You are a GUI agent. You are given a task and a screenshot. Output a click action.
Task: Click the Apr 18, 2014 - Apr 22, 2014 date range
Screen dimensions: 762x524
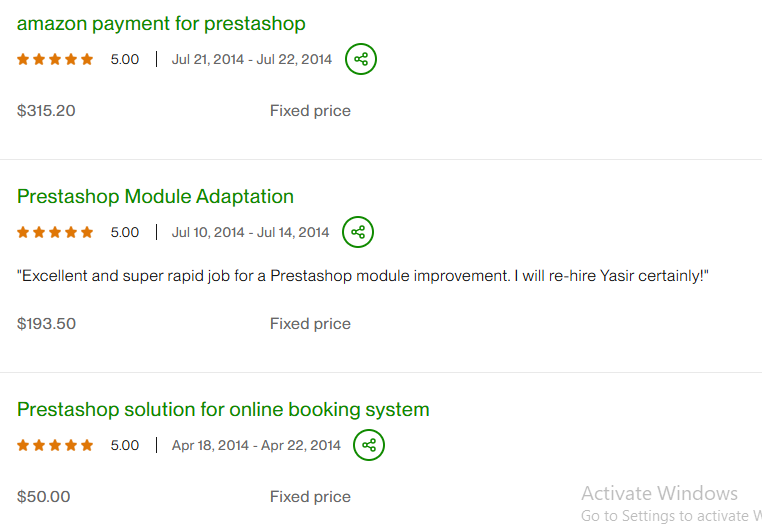[x=256, y=445]
